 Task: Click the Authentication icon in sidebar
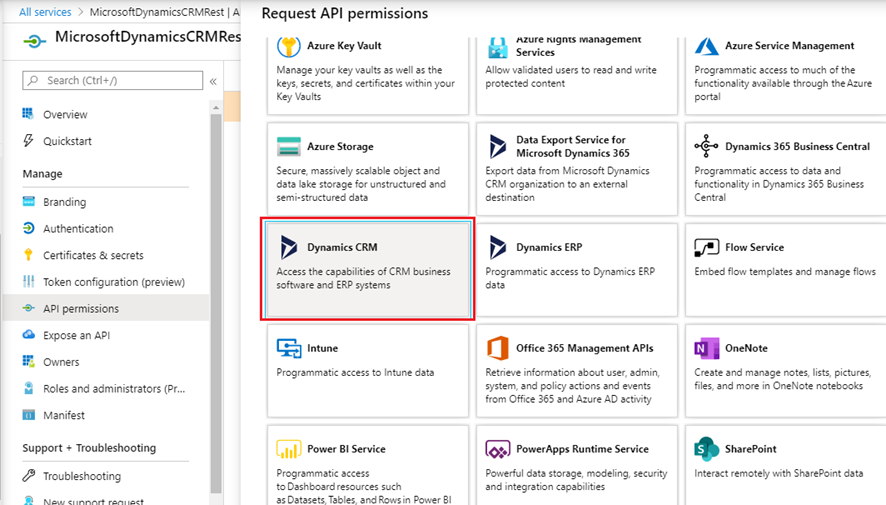[x=28, y=228]
